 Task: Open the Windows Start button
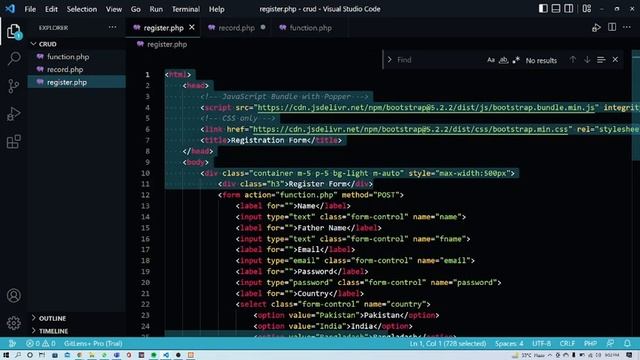click(x=6, y=355)
